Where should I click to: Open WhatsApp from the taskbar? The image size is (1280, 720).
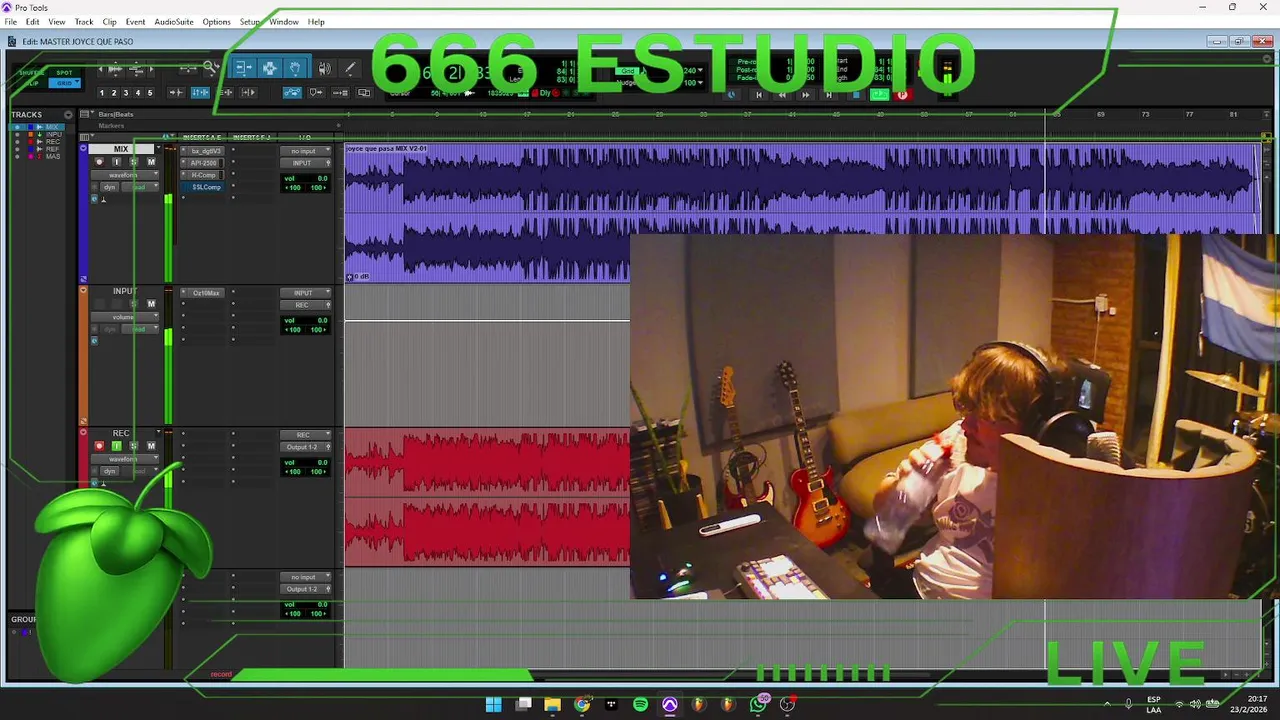point(758,704)
